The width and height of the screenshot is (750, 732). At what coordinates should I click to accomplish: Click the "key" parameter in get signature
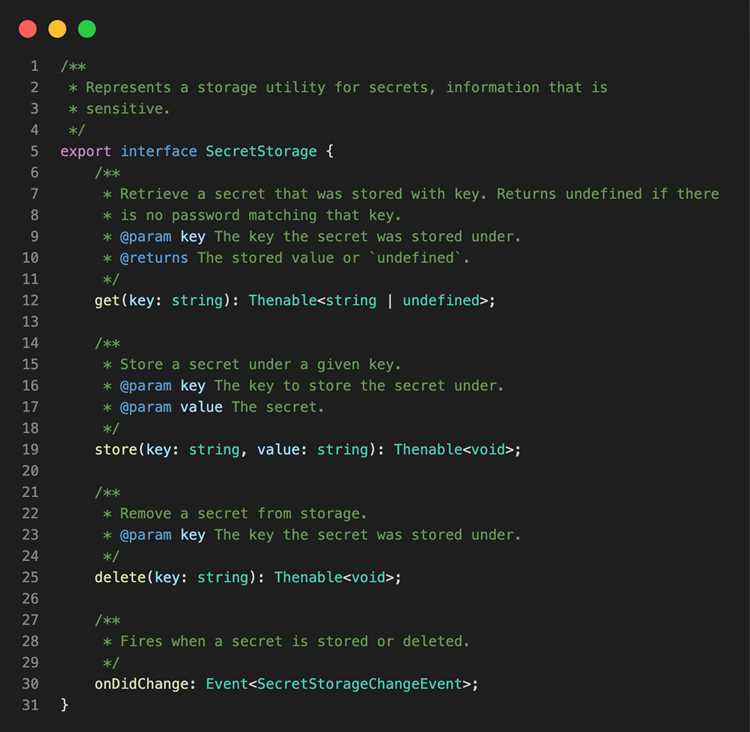coord(142,301)
